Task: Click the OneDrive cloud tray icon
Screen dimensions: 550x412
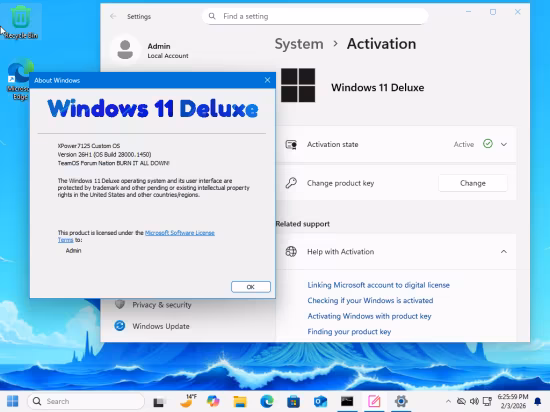Action: 461,401
